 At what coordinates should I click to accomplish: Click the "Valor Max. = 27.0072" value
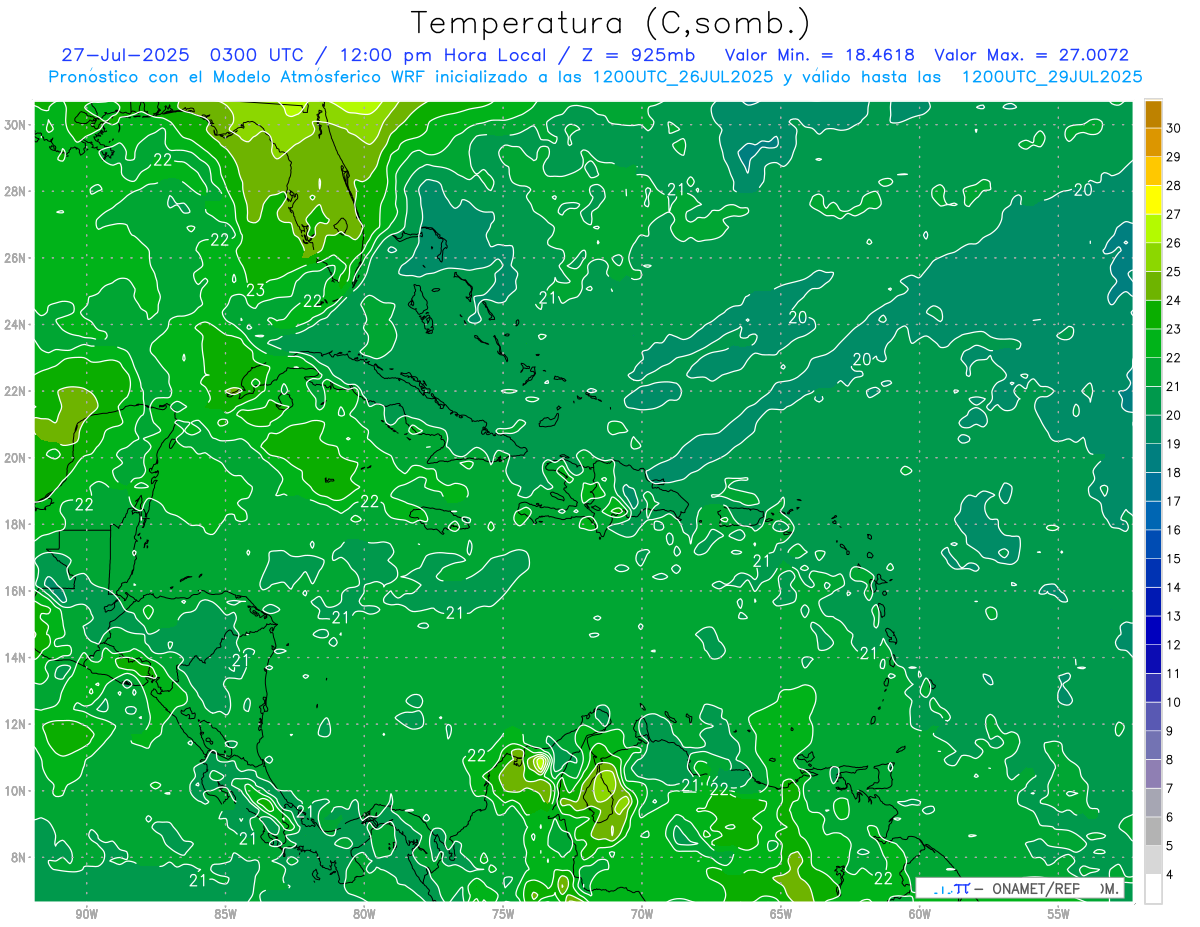(1031, 55)
